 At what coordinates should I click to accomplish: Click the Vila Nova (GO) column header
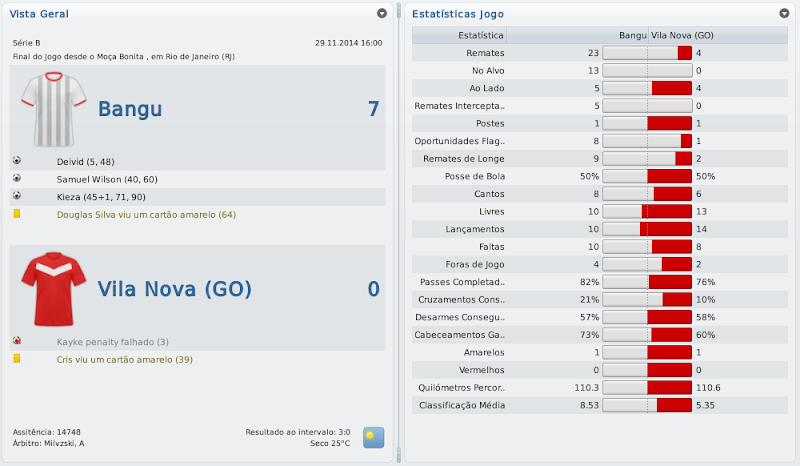pos(675,35)
